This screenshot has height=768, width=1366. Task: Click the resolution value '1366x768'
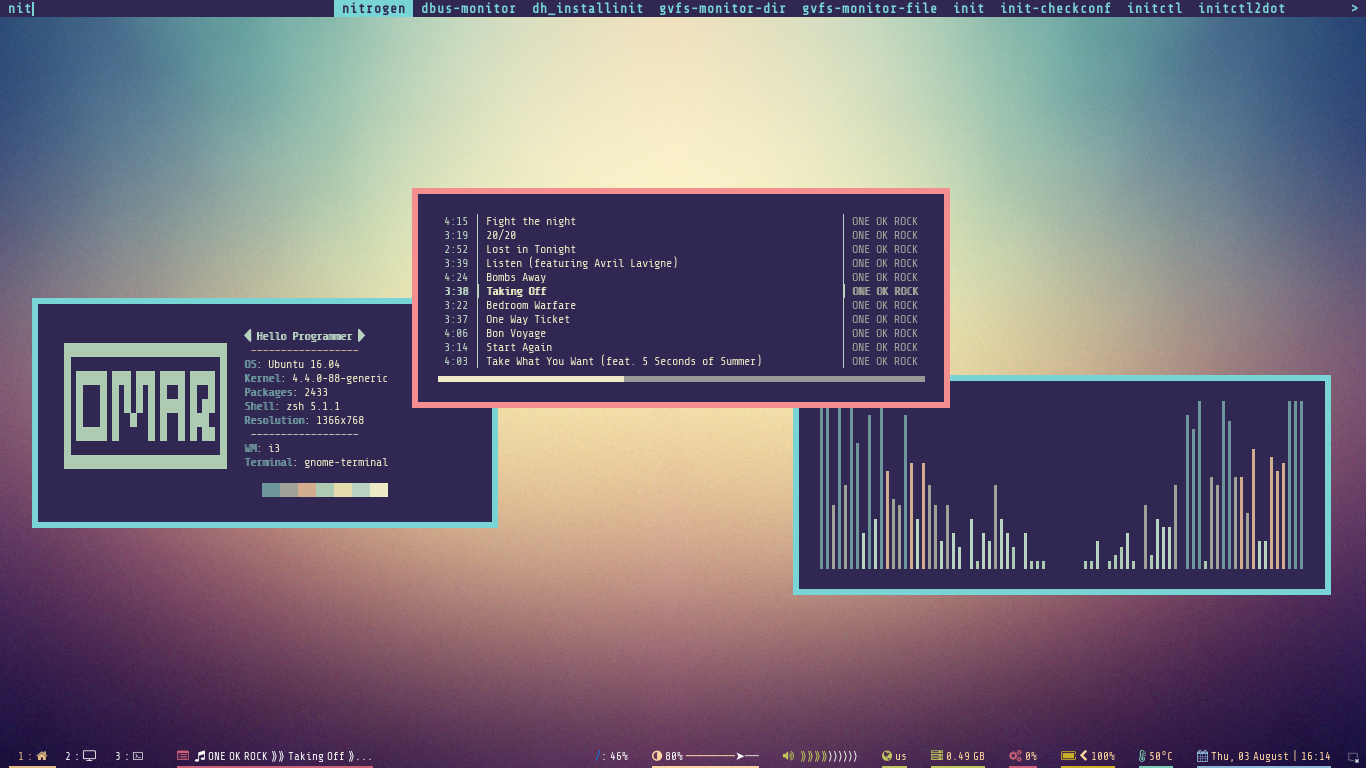(340, 421)
